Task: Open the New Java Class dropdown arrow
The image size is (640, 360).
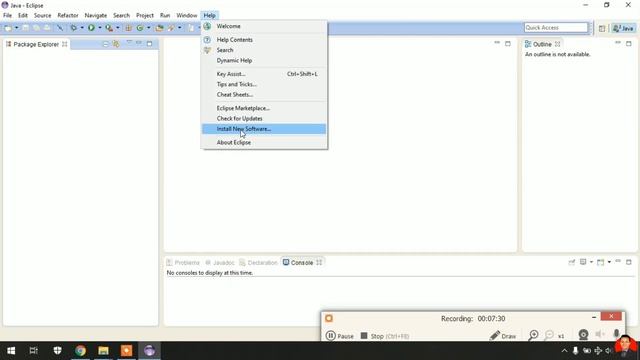Action: click(148, 28)
